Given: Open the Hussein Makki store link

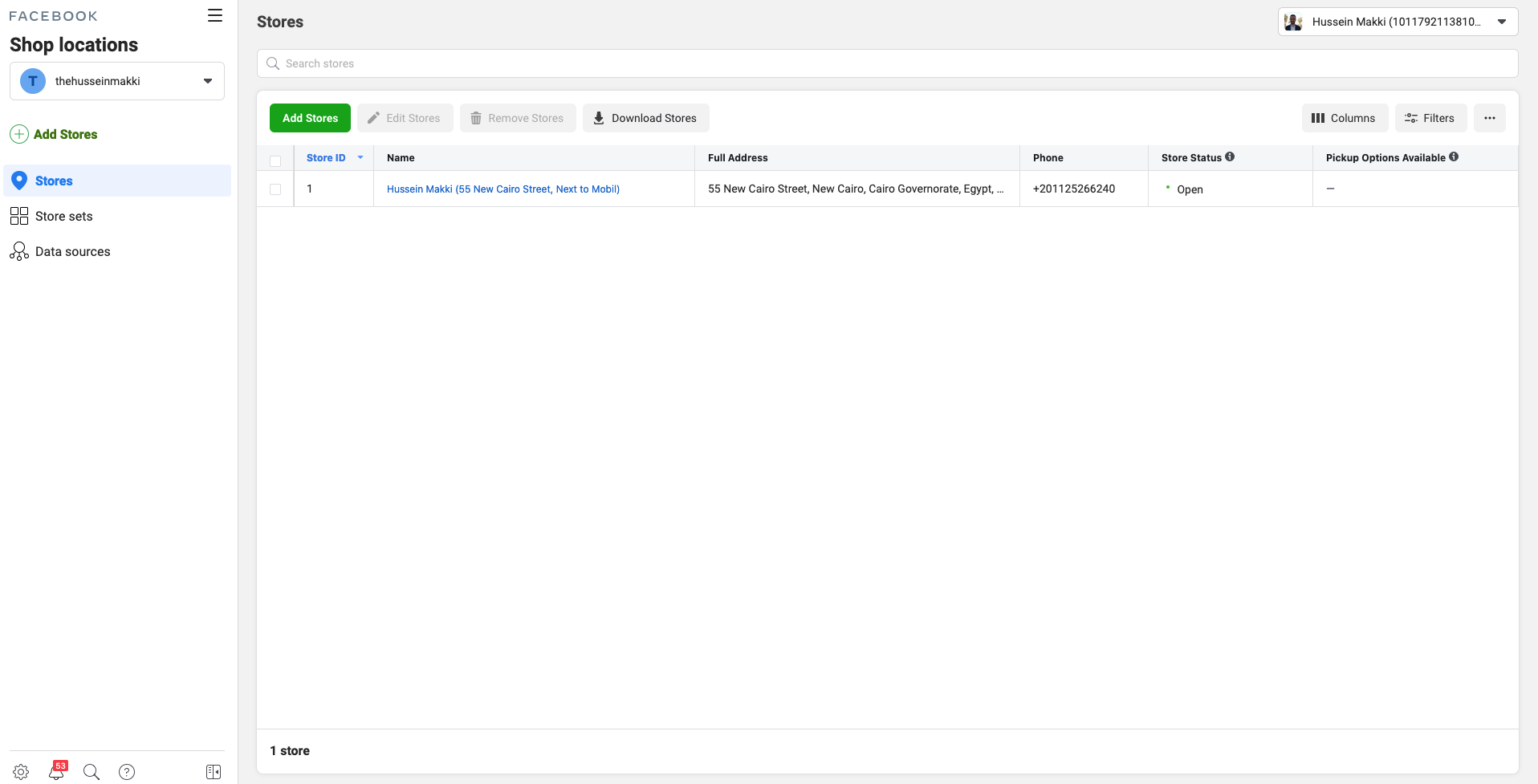Looking at the screenshot, I should click(x=502, y=189).
